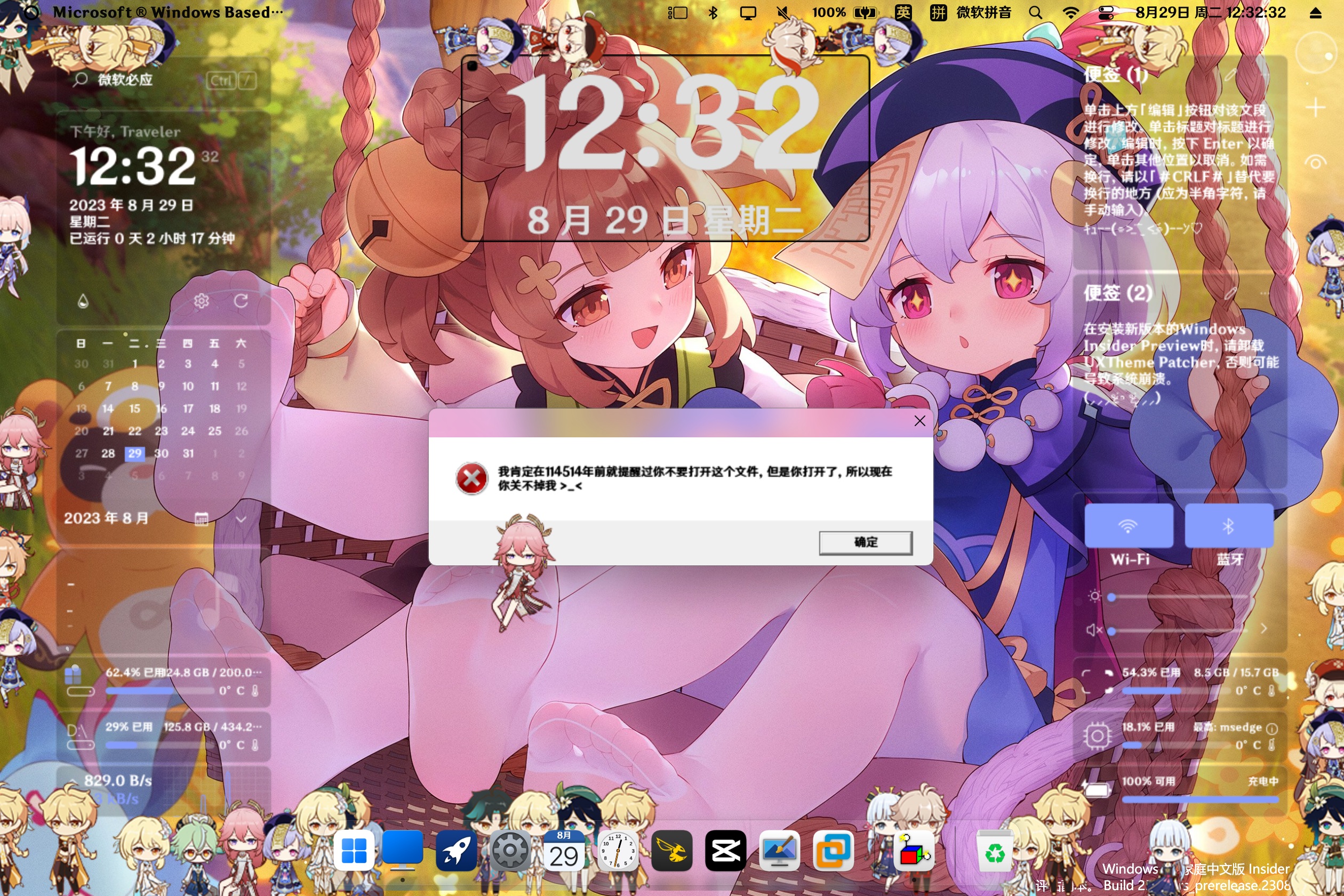The height and width of the screenshot is (896, 1344).
Task: Open the colored cube app in the dock
Action: [x=913, y=851]
